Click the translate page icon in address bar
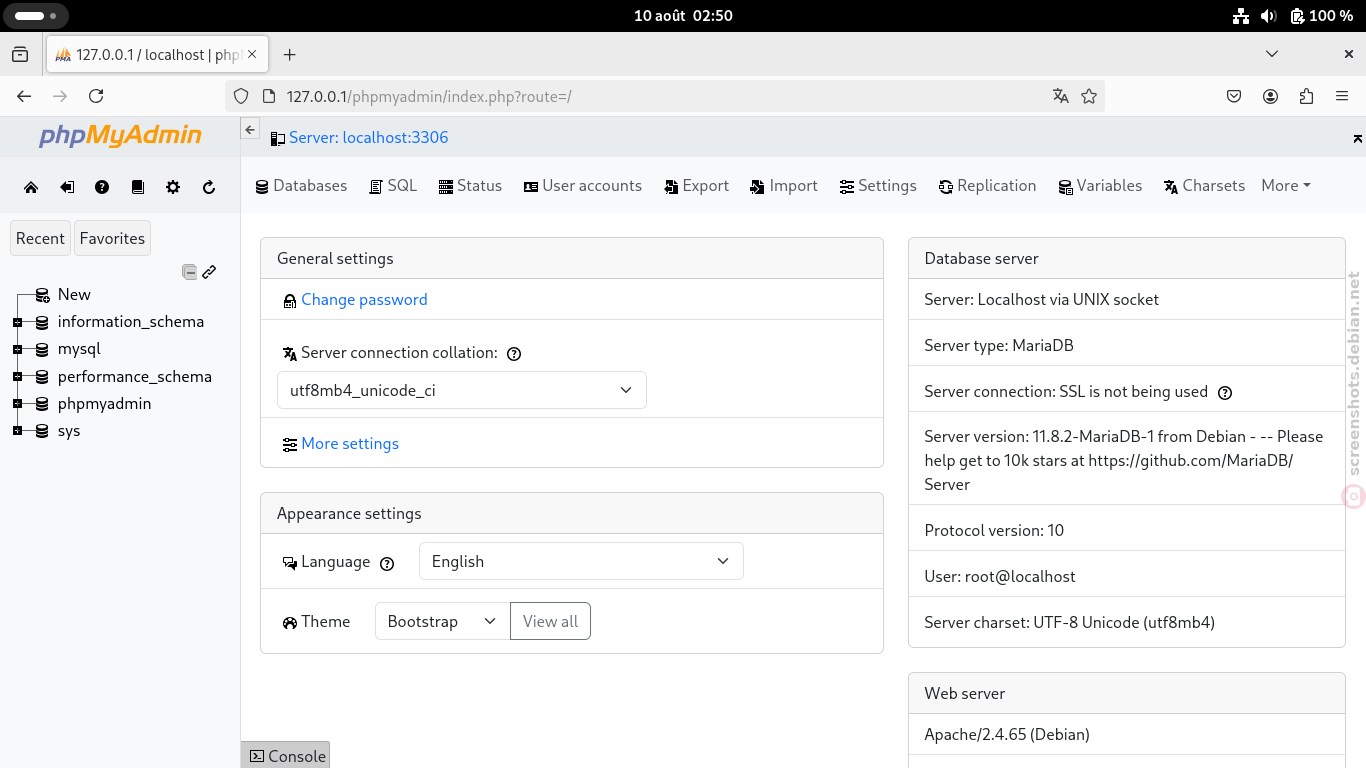This screenshot has height=768, width=1366. [x=1061, y=96]
